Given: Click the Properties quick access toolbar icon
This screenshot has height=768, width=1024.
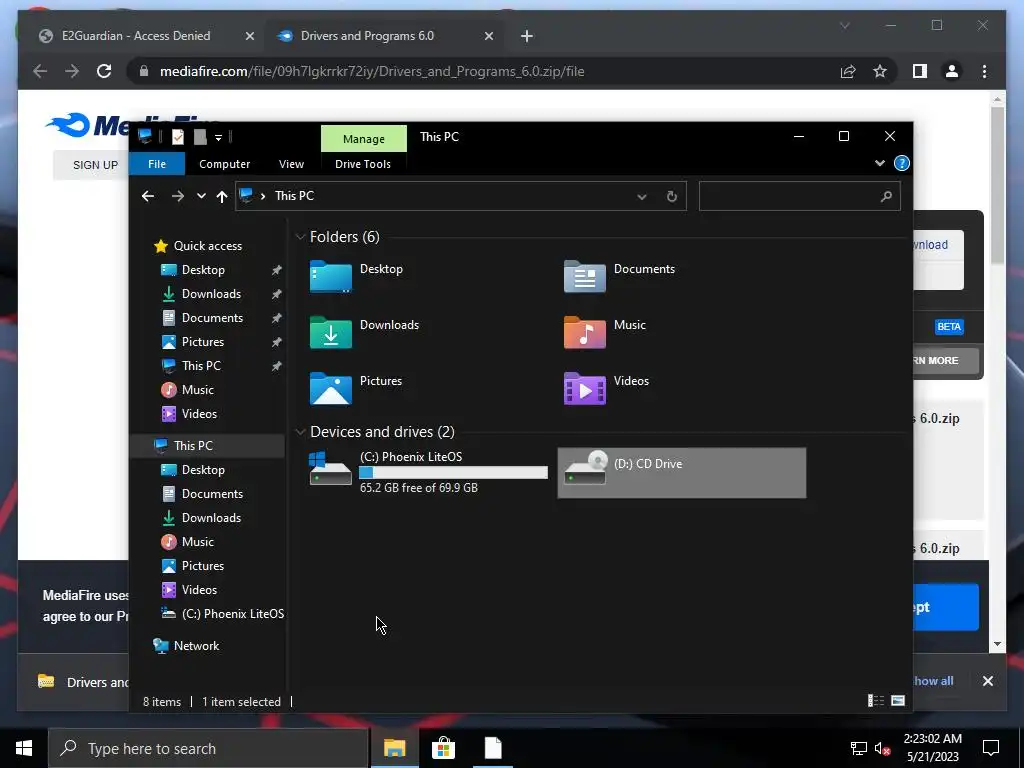Looking at the screenshot, I should pos(178,136).
